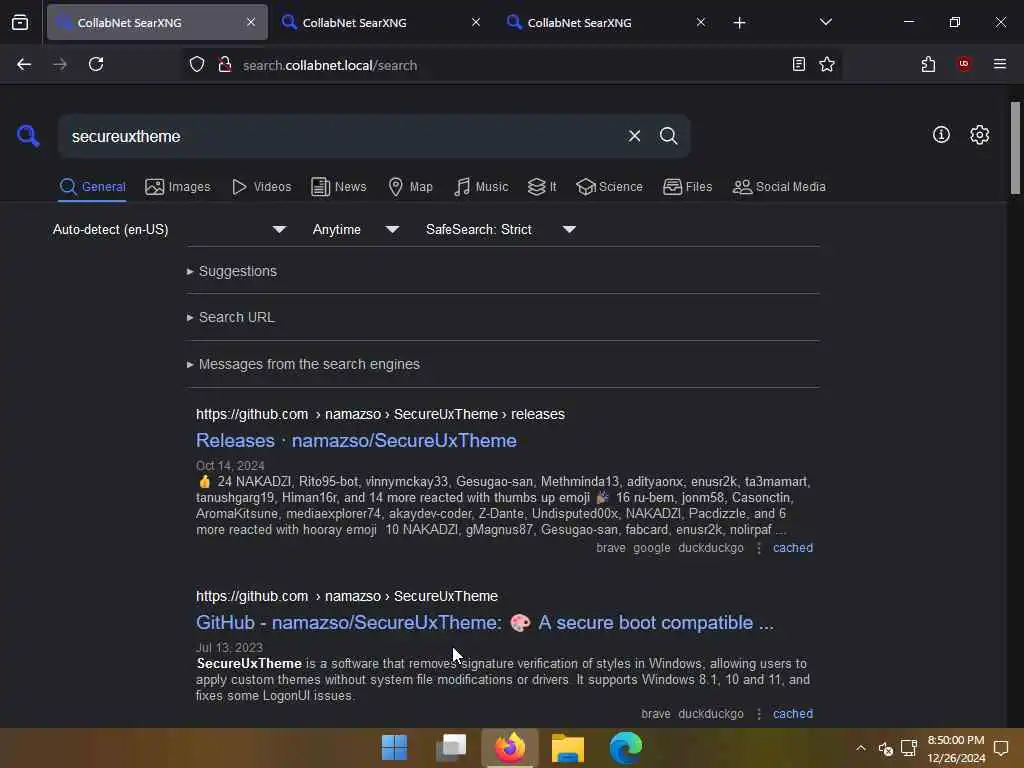The width and height of the screenshot is (1024, 768).
Task: Open Firefox View tab icon
Action: click(20, 22)
